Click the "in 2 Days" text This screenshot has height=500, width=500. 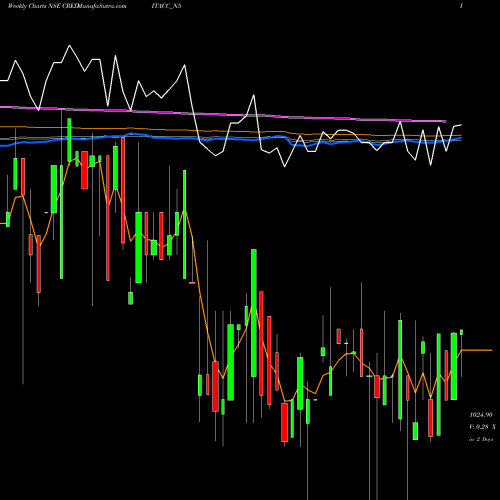(481, 439)
